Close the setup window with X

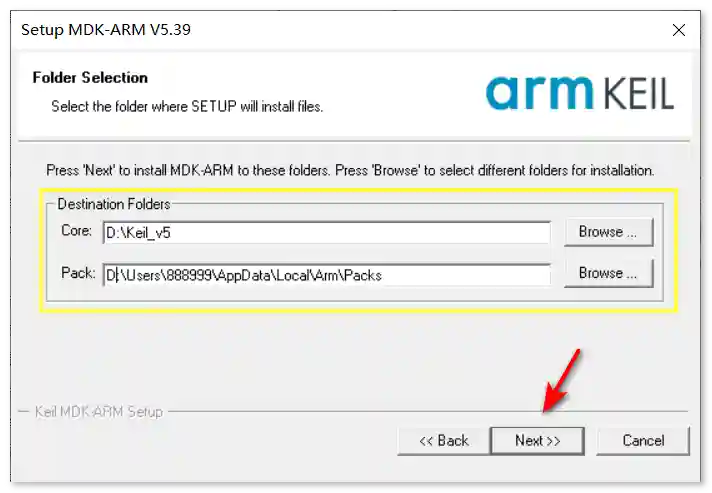[x=679, y=30]
